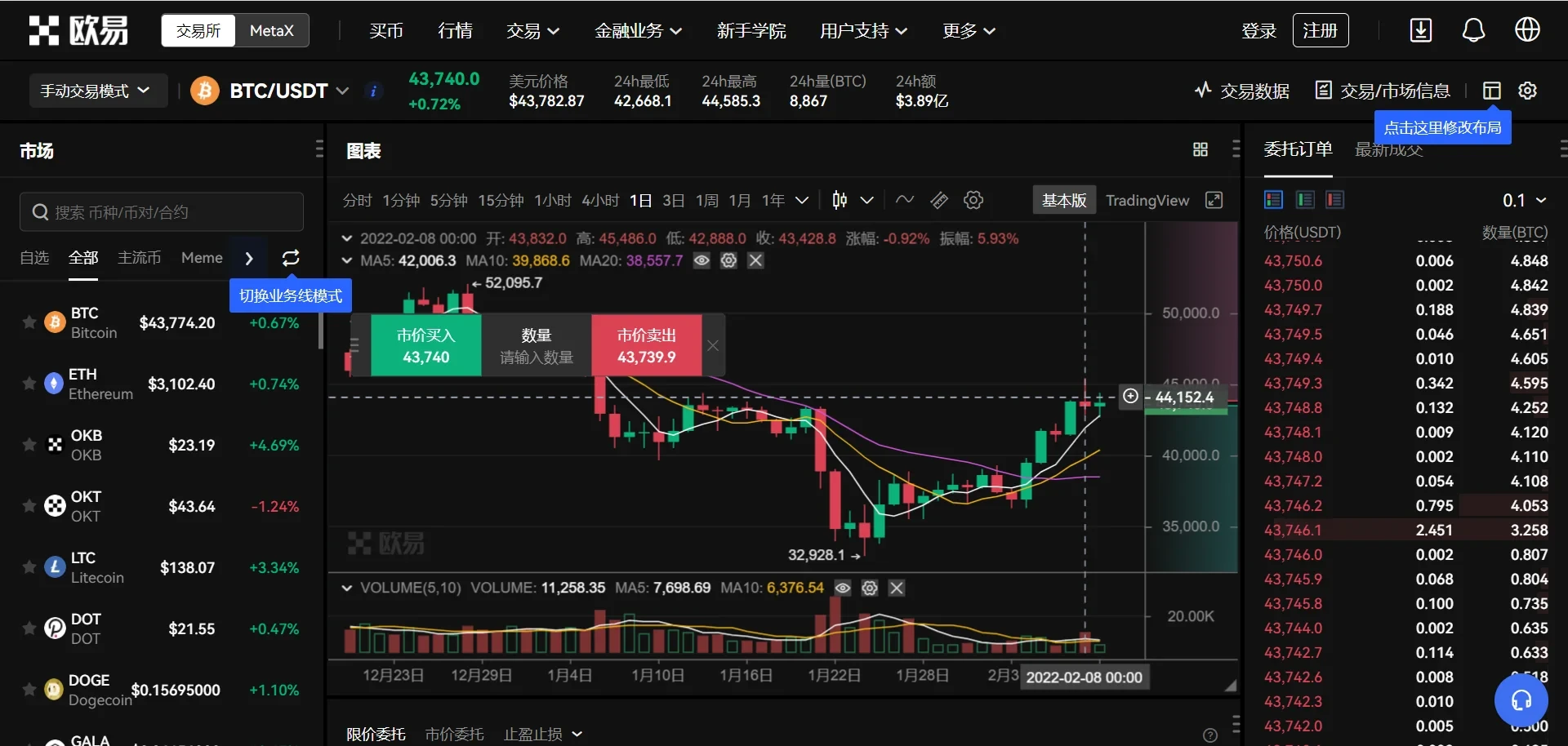
Task: Favorite BTC with star icon
Action: coord(29,322)
